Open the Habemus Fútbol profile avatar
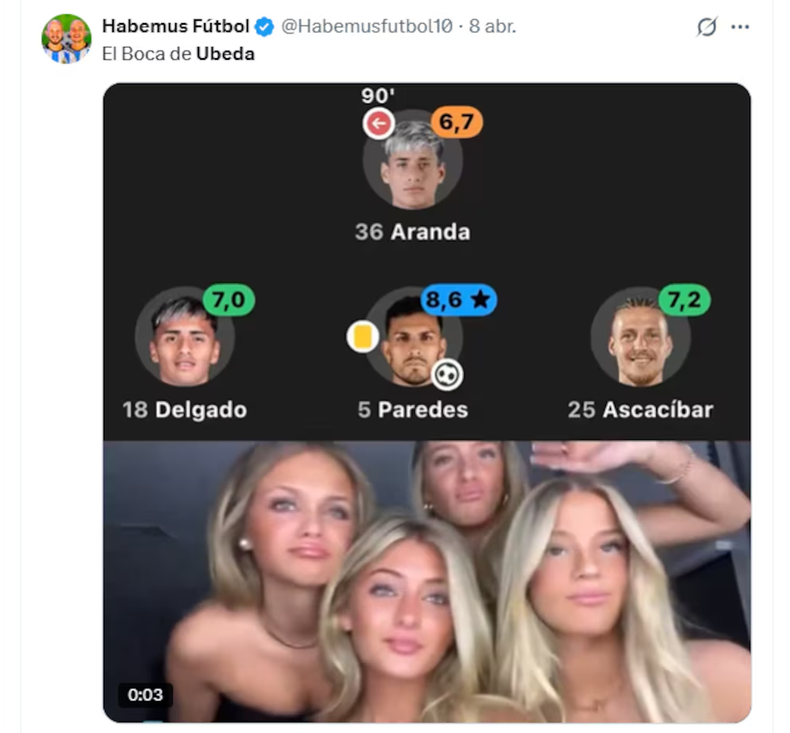 (66, 38)
